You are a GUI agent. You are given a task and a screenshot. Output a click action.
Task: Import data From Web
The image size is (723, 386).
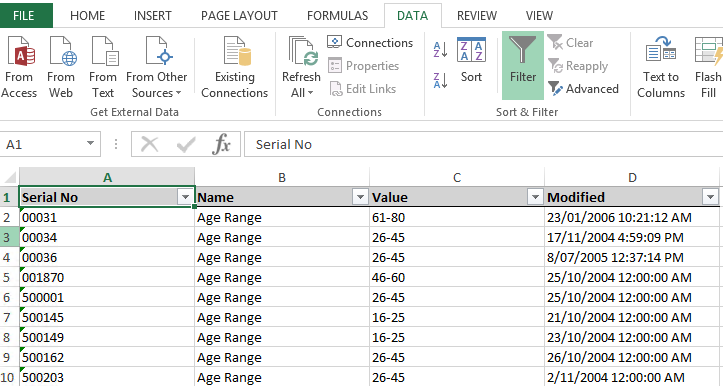[x=61, y=68]
